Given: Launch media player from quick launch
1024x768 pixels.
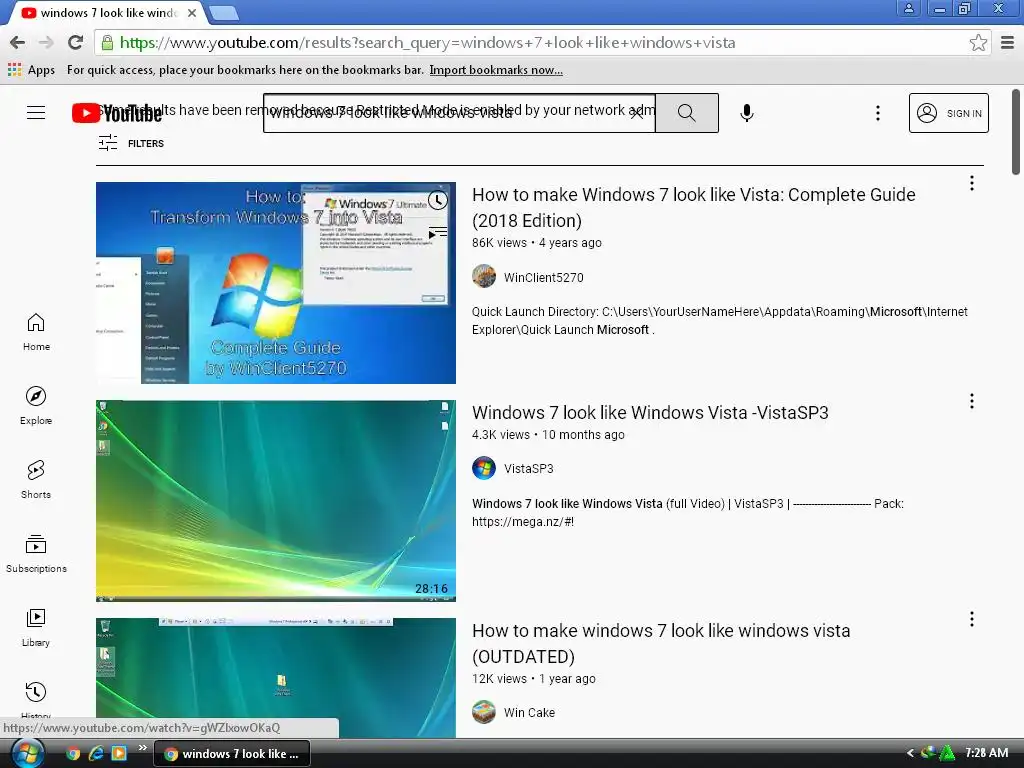Looking at the screenshot, I should tap(119, 754).
